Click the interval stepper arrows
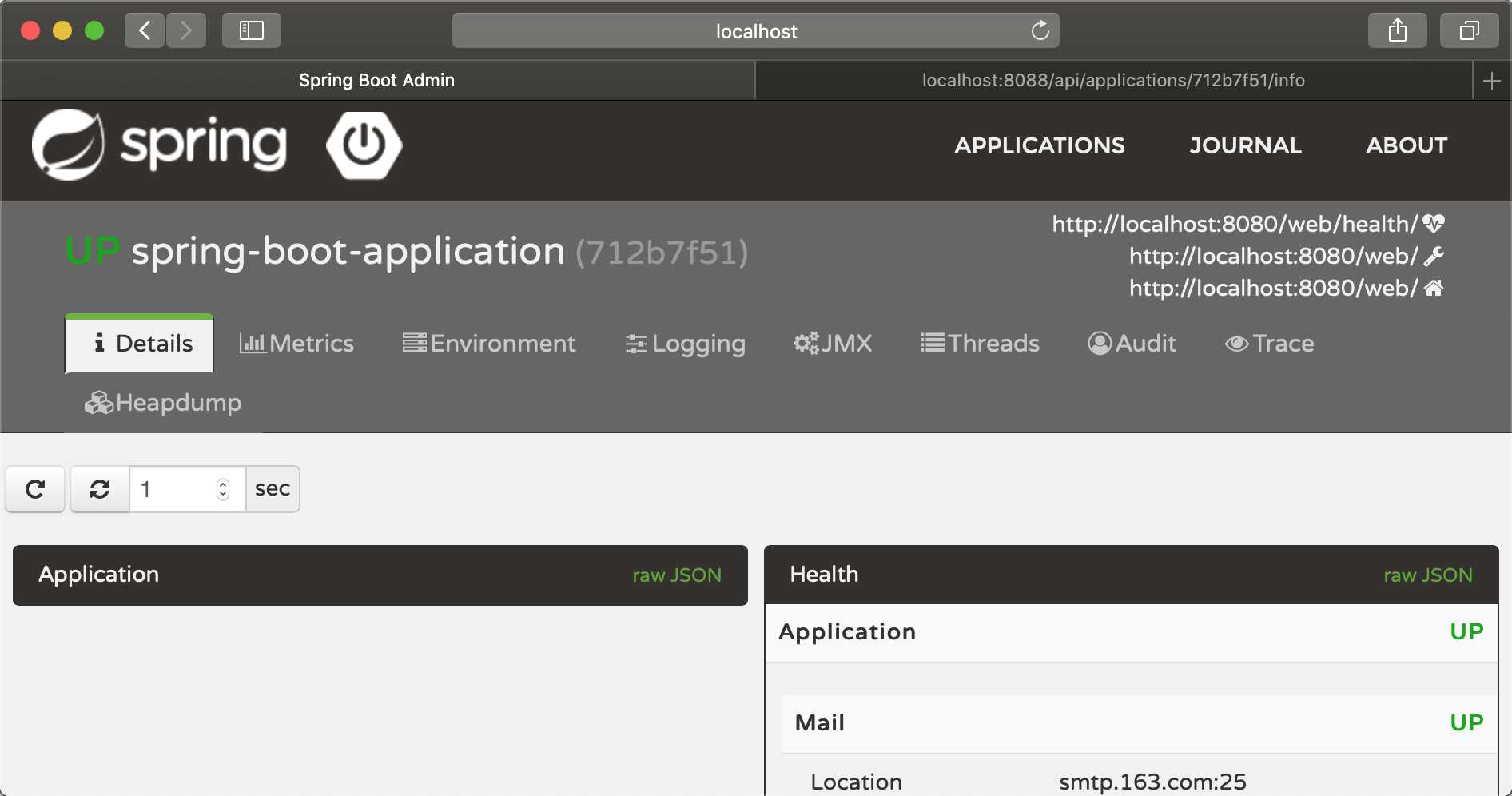Image resolution: width=1512 pixels, height=796 pixels. click(223, 489)
